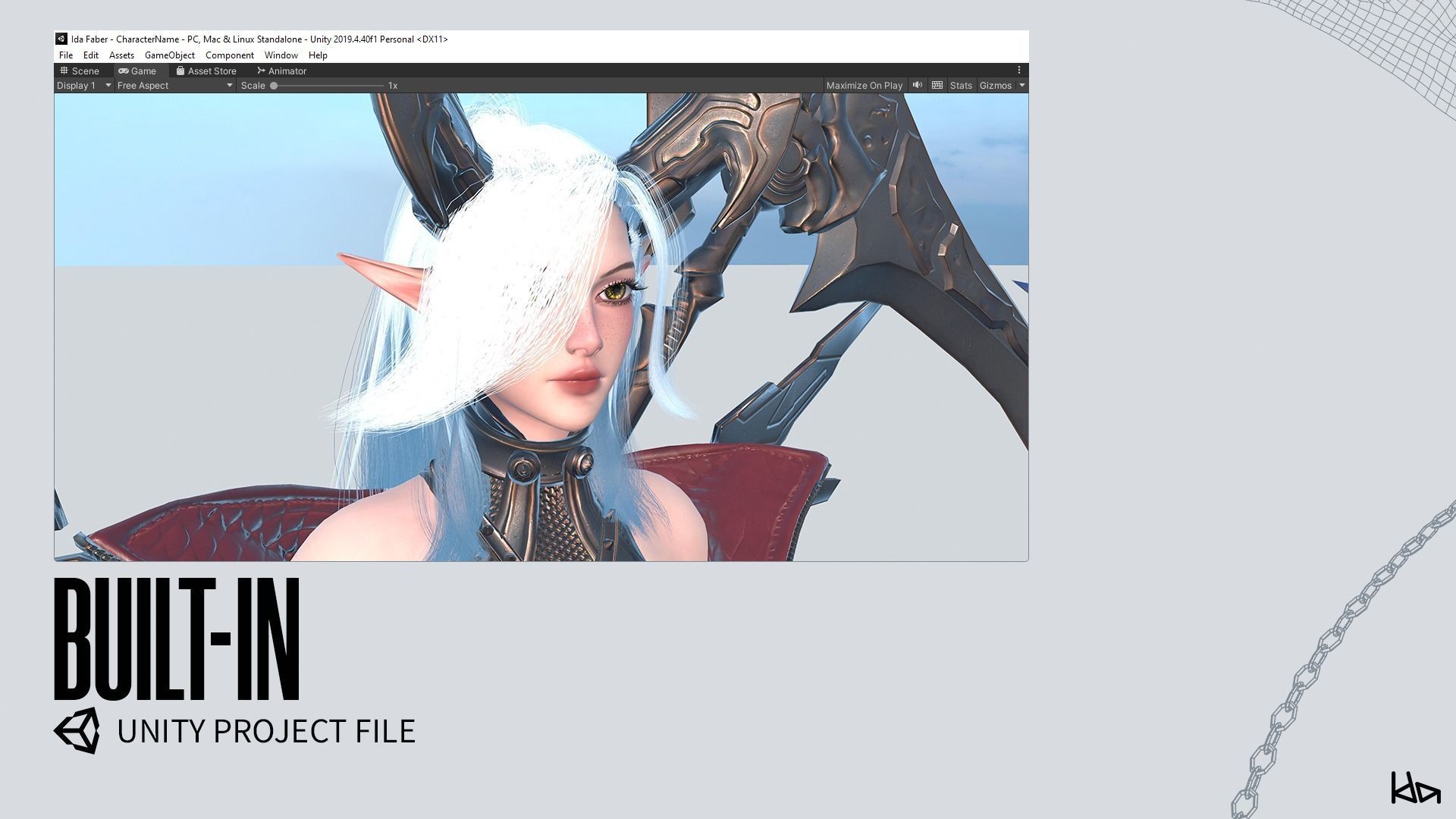This screenshot has height=819, width=1456.
Task: Click the 1x scale value
Action: pyautogui.click(x=393, y=86)
